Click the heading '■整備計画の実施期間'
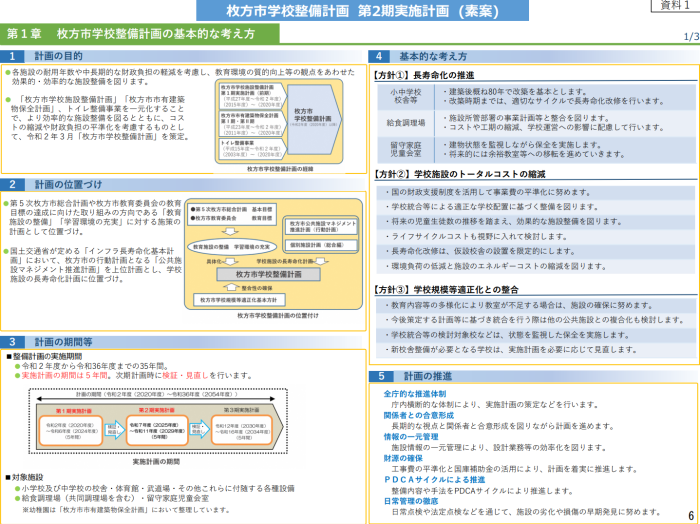Image resolution: width=700 pixels, height=524 pixels. [x=44, y=356]
